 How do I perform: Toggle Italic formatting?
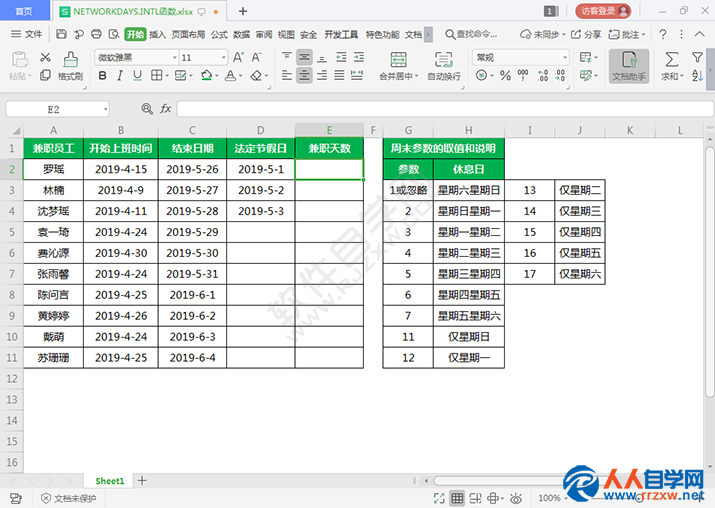tap(120, 75)
